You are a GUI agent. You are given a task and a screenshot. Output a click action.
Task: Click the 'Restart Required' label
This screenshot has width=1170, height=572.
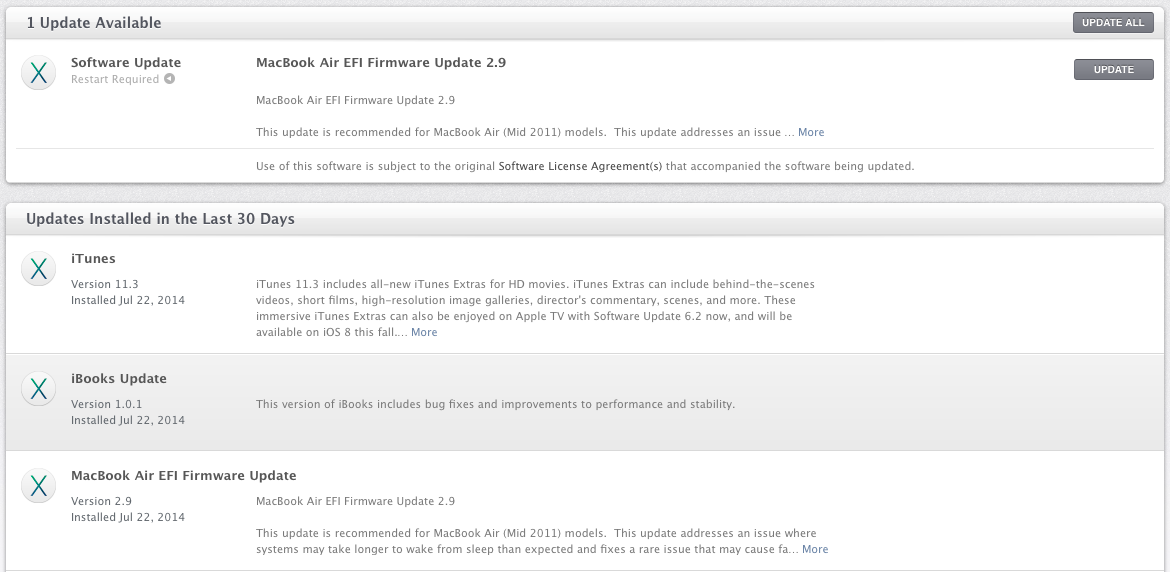coord(115,79)
